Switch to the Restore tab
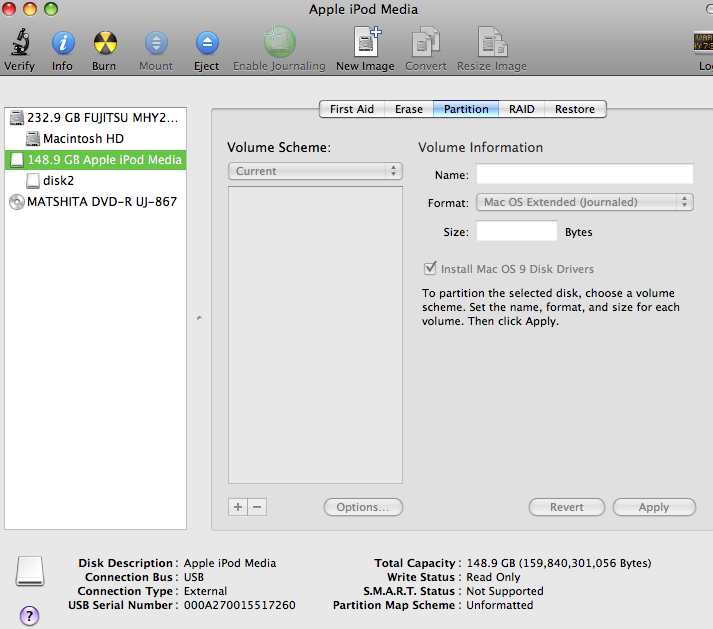Image resolution: width=713 pixels, height=629 pixels. (575, 109)
